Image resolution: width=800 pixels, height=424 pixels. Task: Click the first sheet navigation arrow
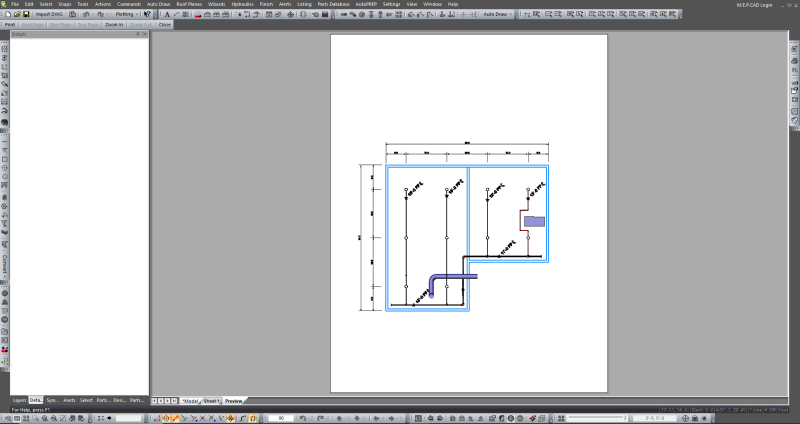pos(155,401)
